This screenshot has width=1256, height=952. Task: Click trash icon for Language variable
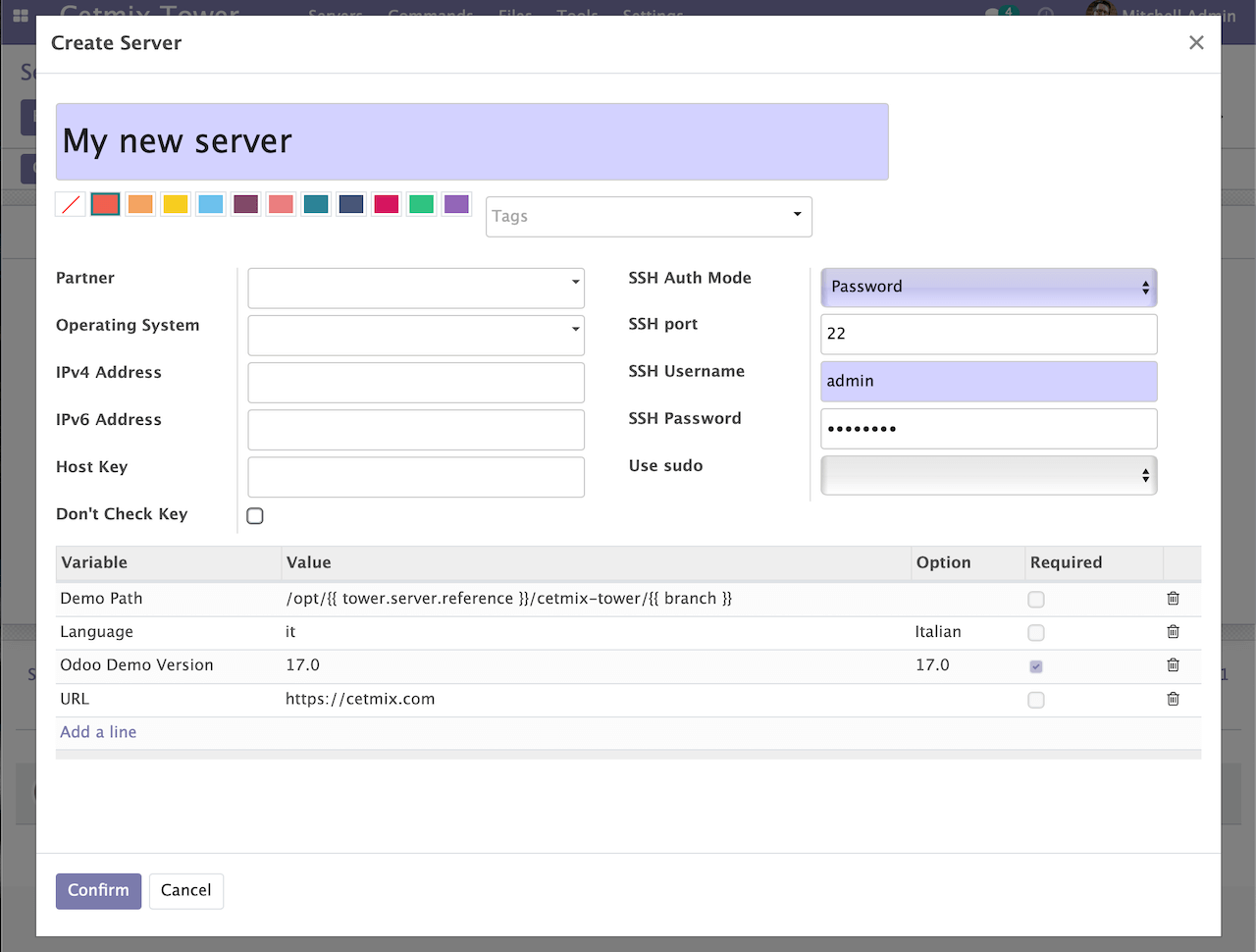1173,632
